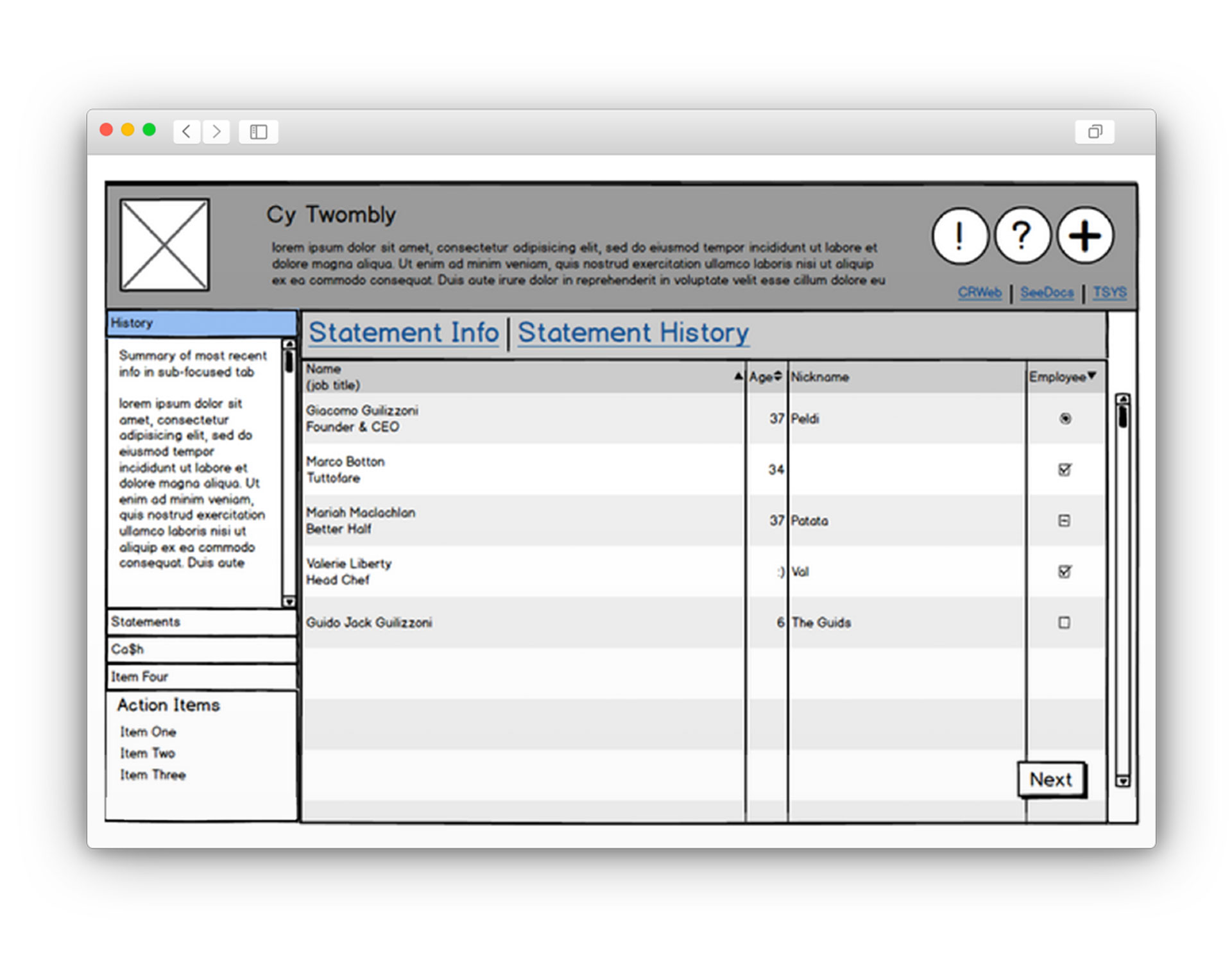Select Giacomo Guilizzoni's employee radio button
This screenshot has width=1232, height=962.
(x=1065, y=419)
